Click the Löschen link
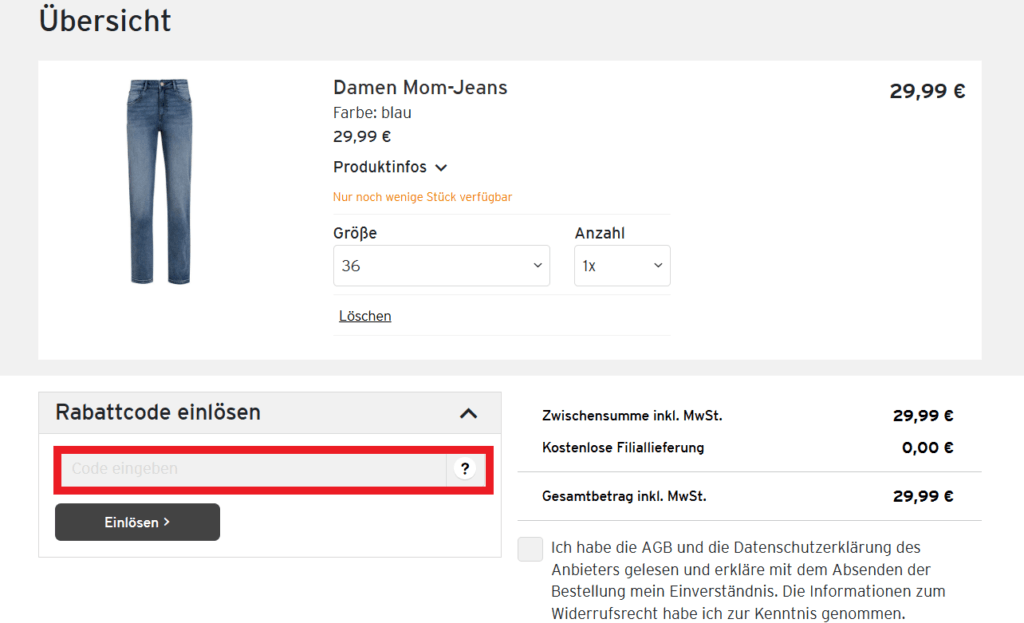1024x623 pixels. pos(365,316)
